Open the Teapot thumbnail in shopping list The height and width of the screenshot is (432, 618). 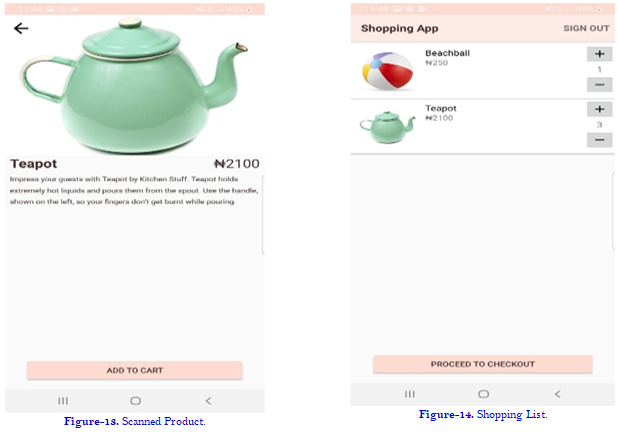(387, 127)
